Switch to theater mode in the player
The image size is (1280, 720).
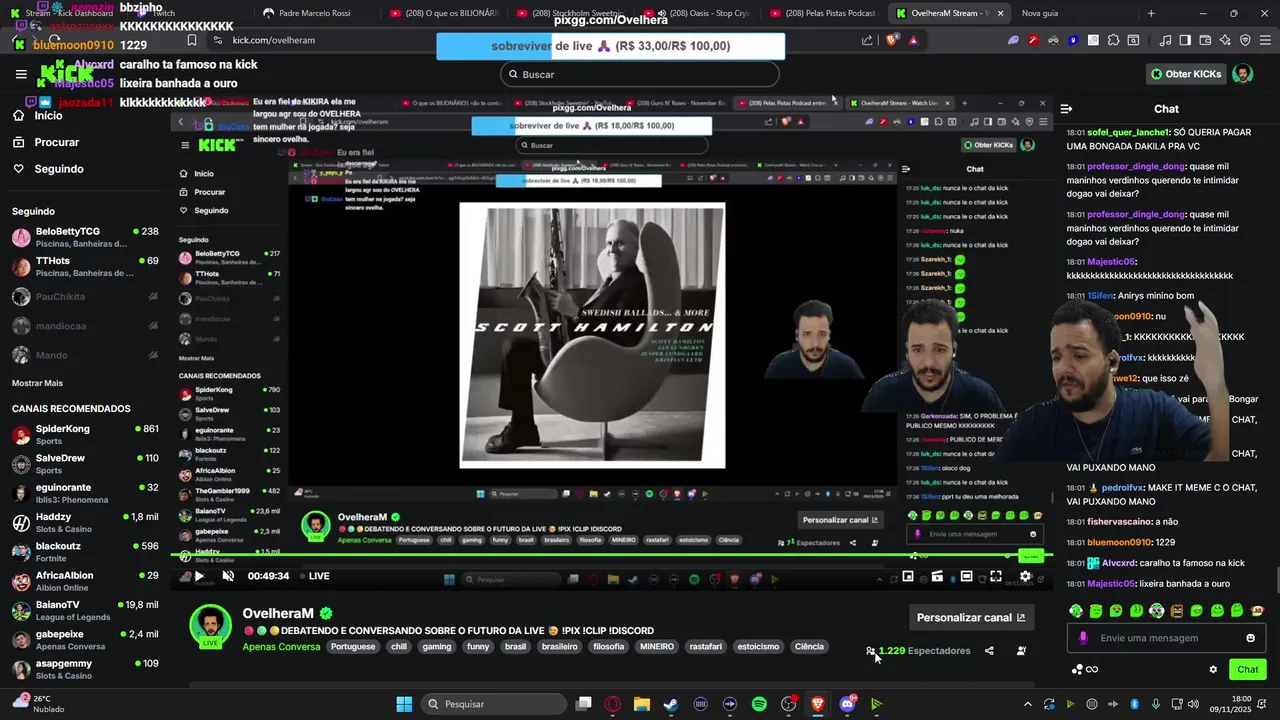(x=966, y=577)
